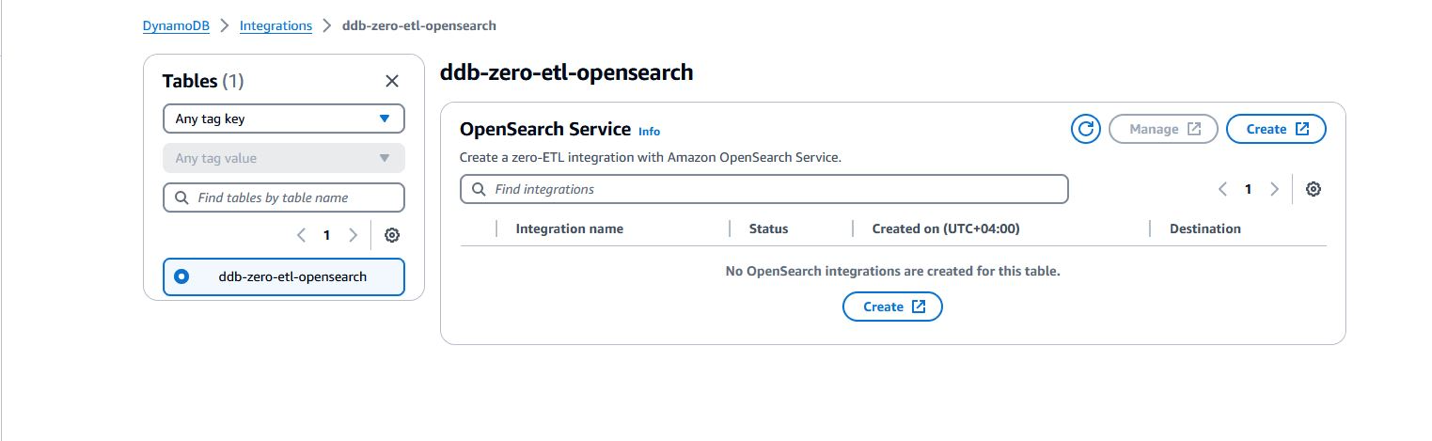
Task: Open the Any tag value dropdown
Action: (x=284, y=158)
